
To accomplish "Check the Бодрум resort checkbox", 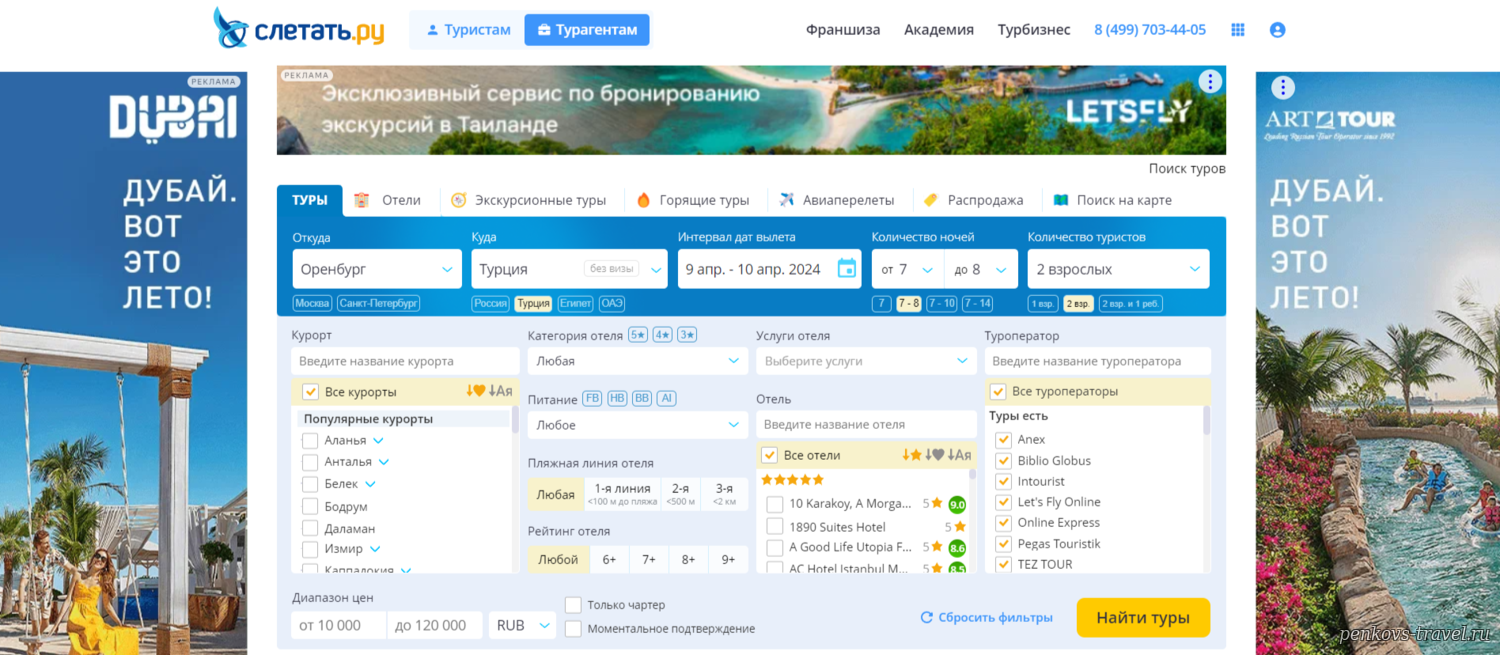I will click(x=310, y=506).
